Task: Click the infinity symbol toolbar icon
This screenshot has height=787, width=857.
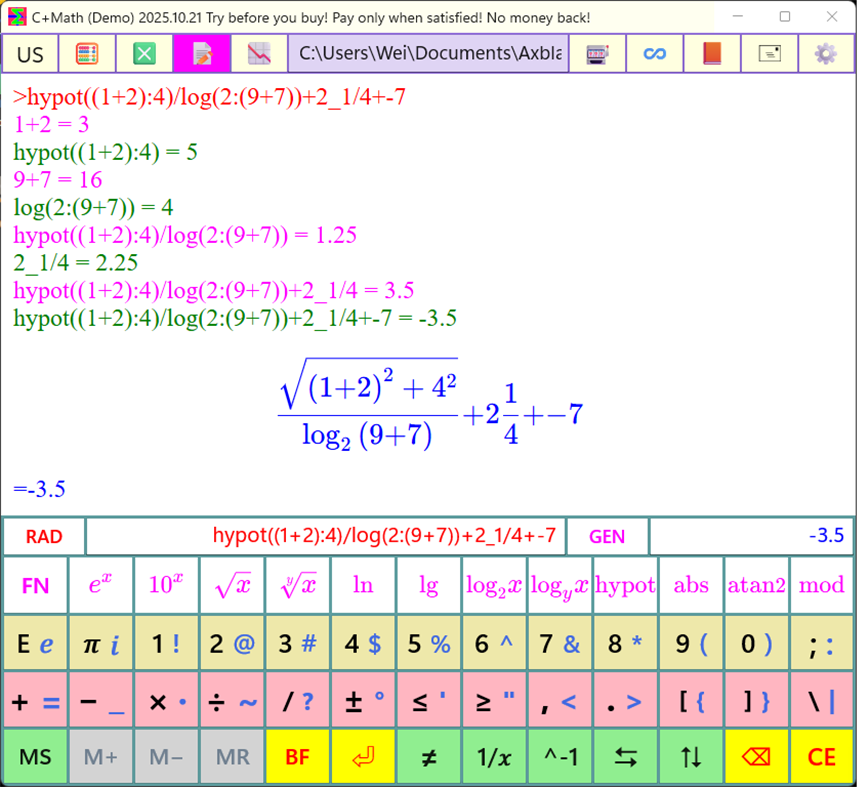Action: click(653, 53)
